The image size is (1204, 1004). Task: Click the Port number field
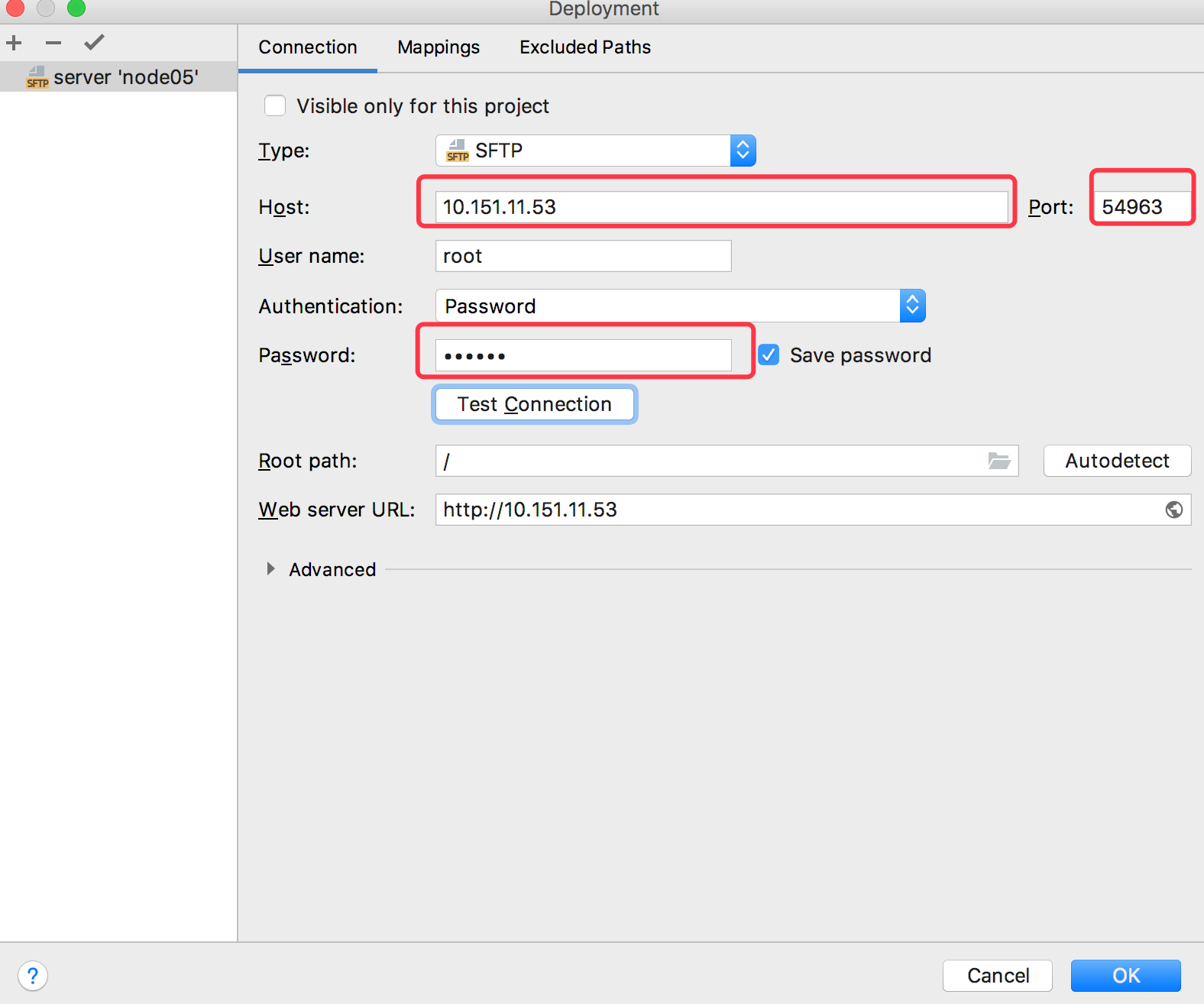[1141, 207]
